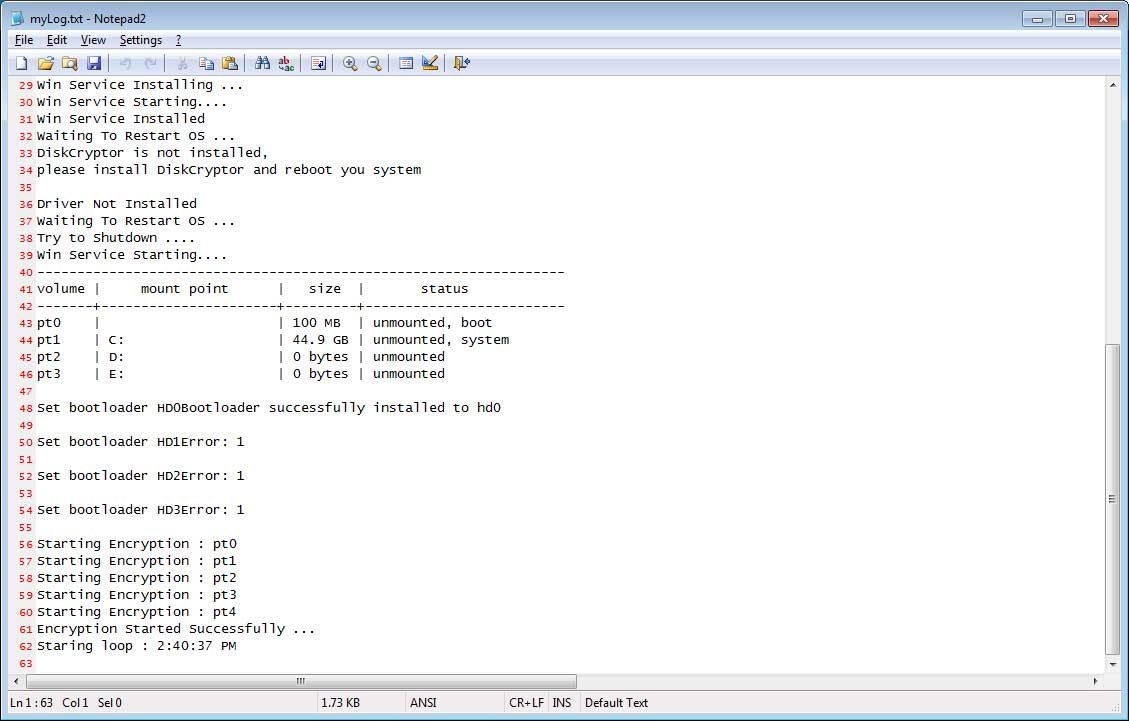The height and width of the screenshot is (721, 1129).
Task: Zoom in with the magnifier plus icon
Action: (350, 63)
